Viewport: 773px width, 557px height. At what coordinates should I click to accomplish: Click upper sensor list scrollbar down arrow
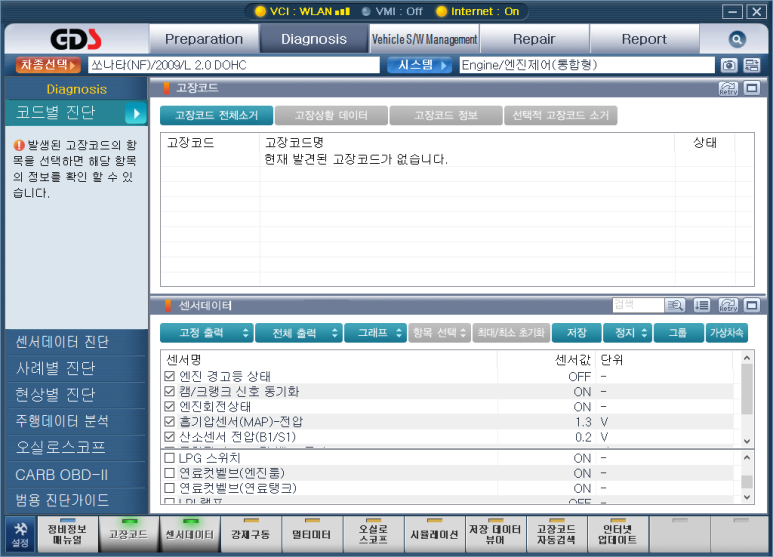click(x=747, y=441)
